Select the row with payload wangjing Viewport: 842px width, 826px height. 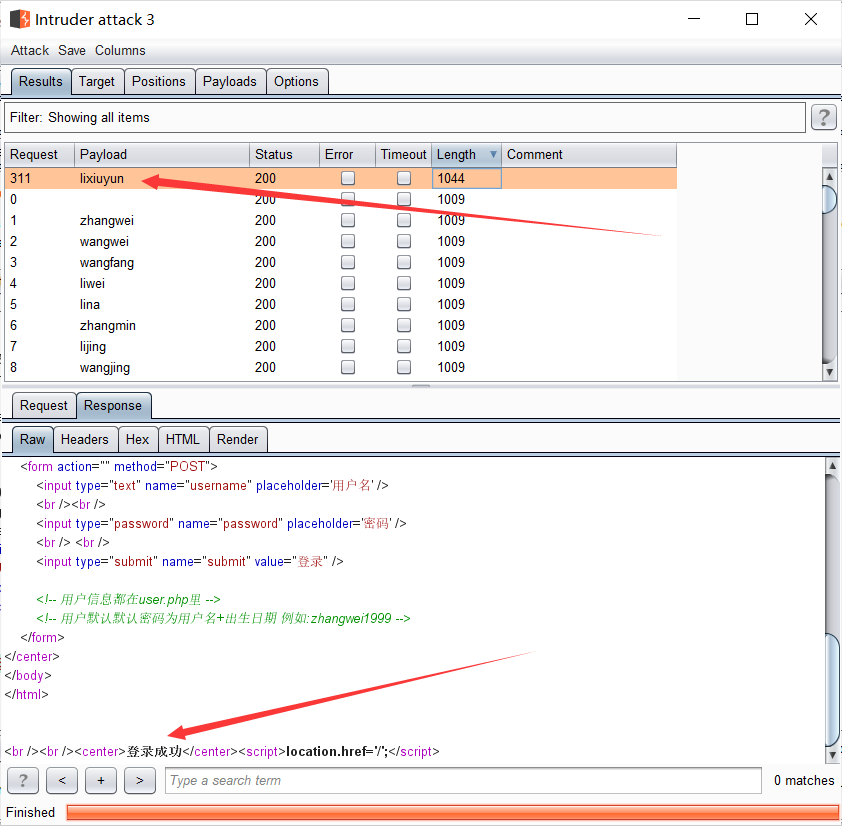point(340,367)
